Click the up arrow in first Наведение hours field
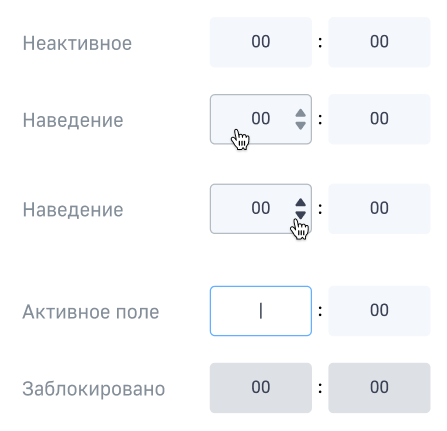This screenshot has width=447, height=431. point(300,113)
